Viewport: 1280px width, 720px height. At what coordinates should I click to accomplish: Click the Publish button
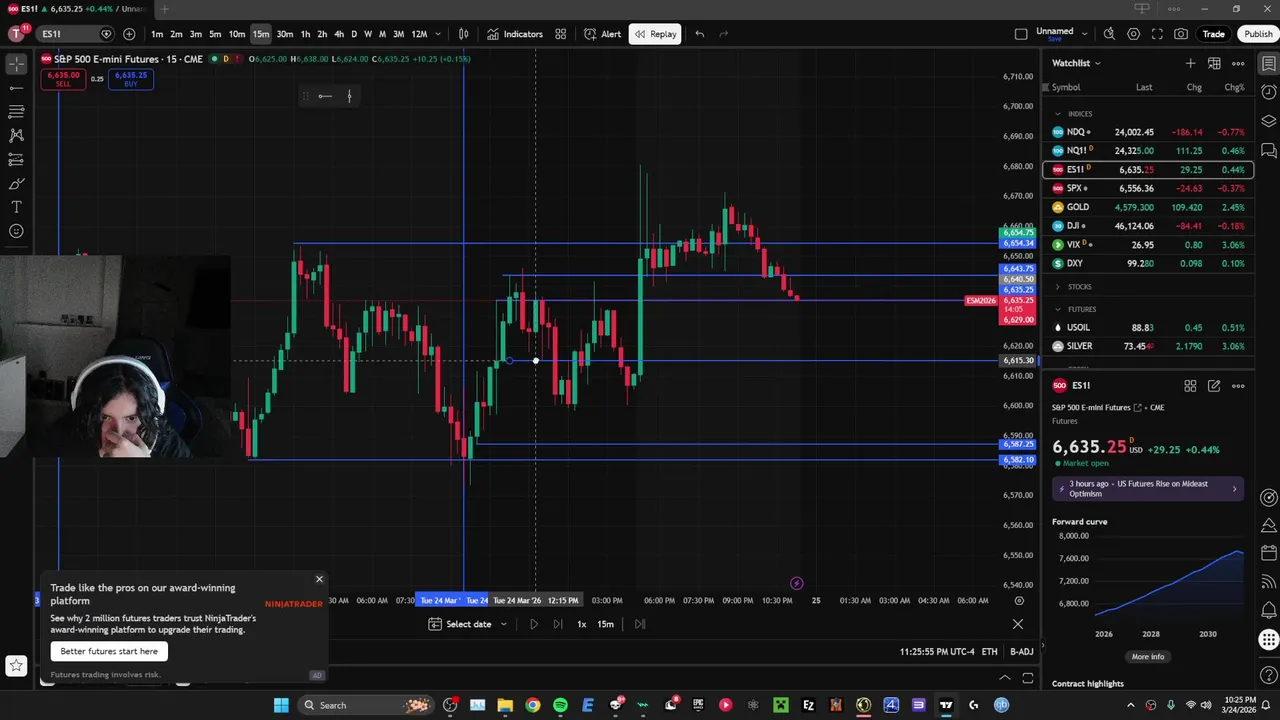tap(1258, 34)
